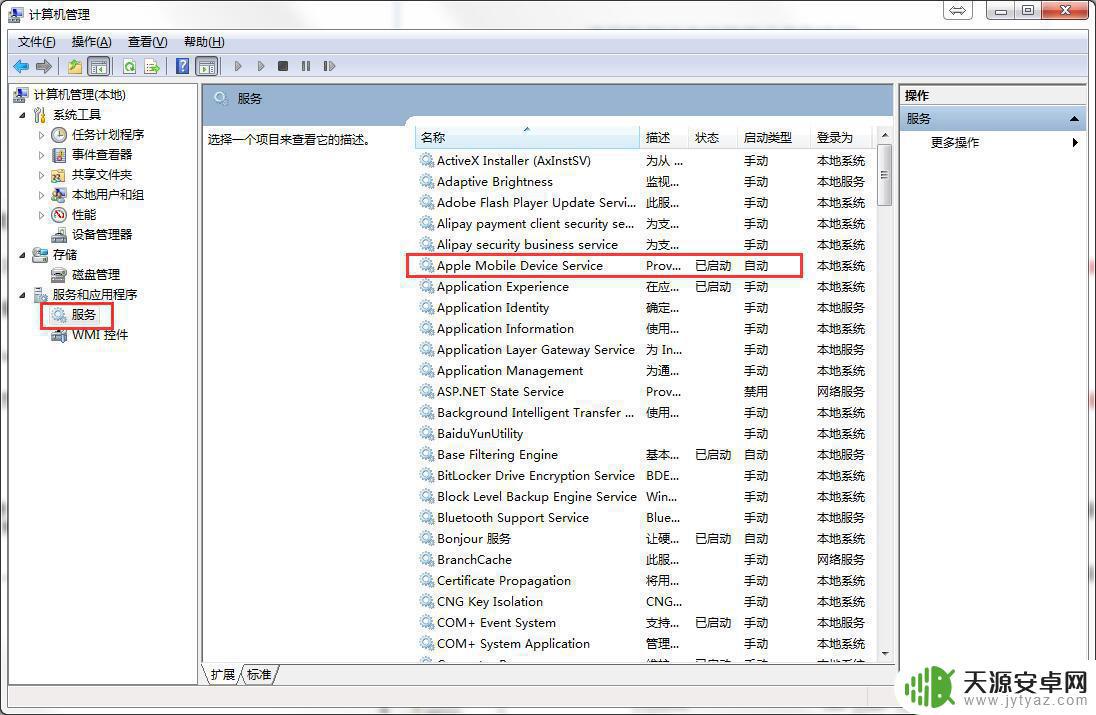This screenshot has width=1096, height=715.
Task: Click the services list scroll down arrow
Action: pyautogui.click(x=885, y=654)
